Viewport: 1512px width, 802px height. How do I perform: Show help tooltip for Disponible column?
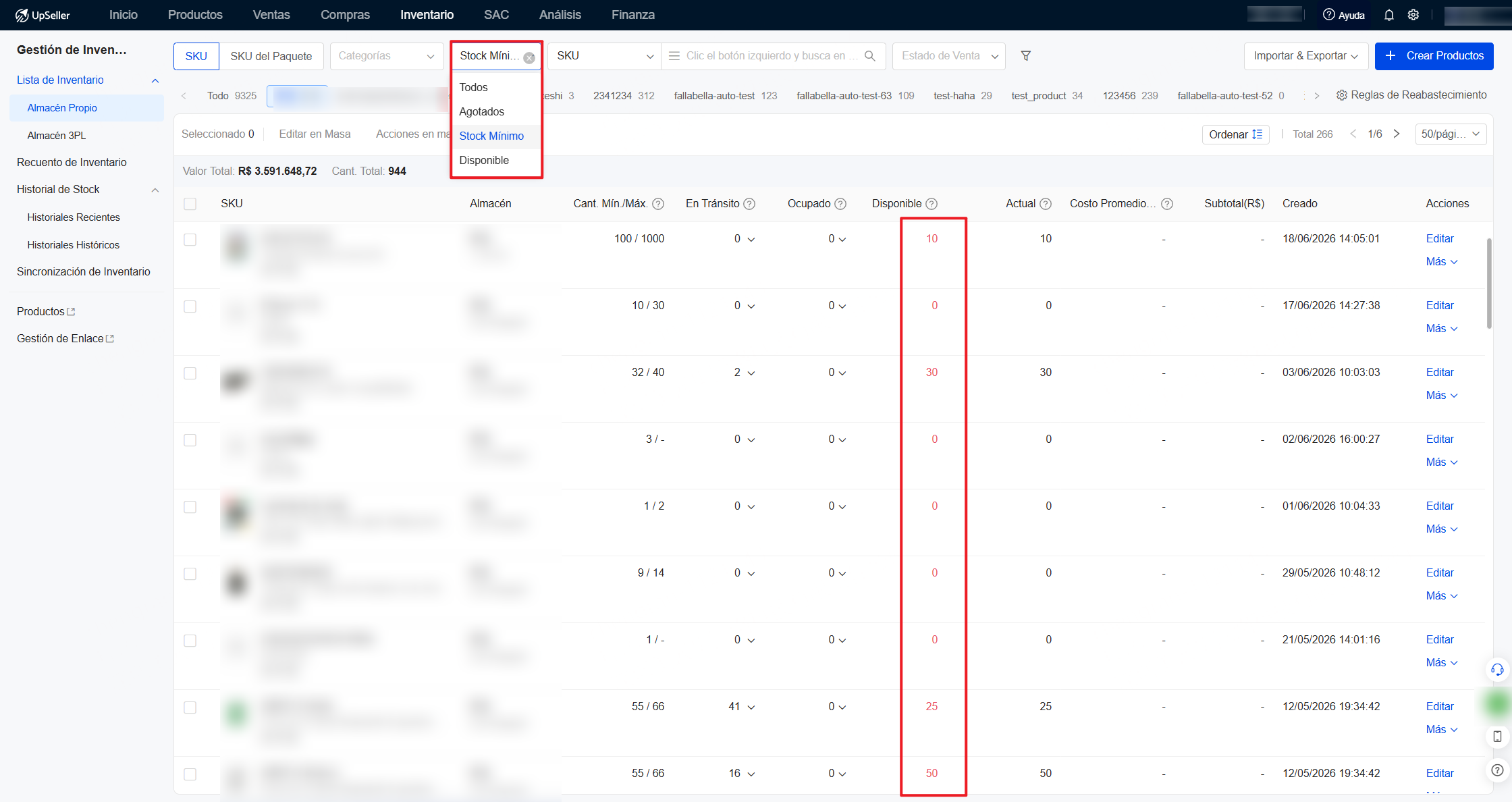coord(932,204)
